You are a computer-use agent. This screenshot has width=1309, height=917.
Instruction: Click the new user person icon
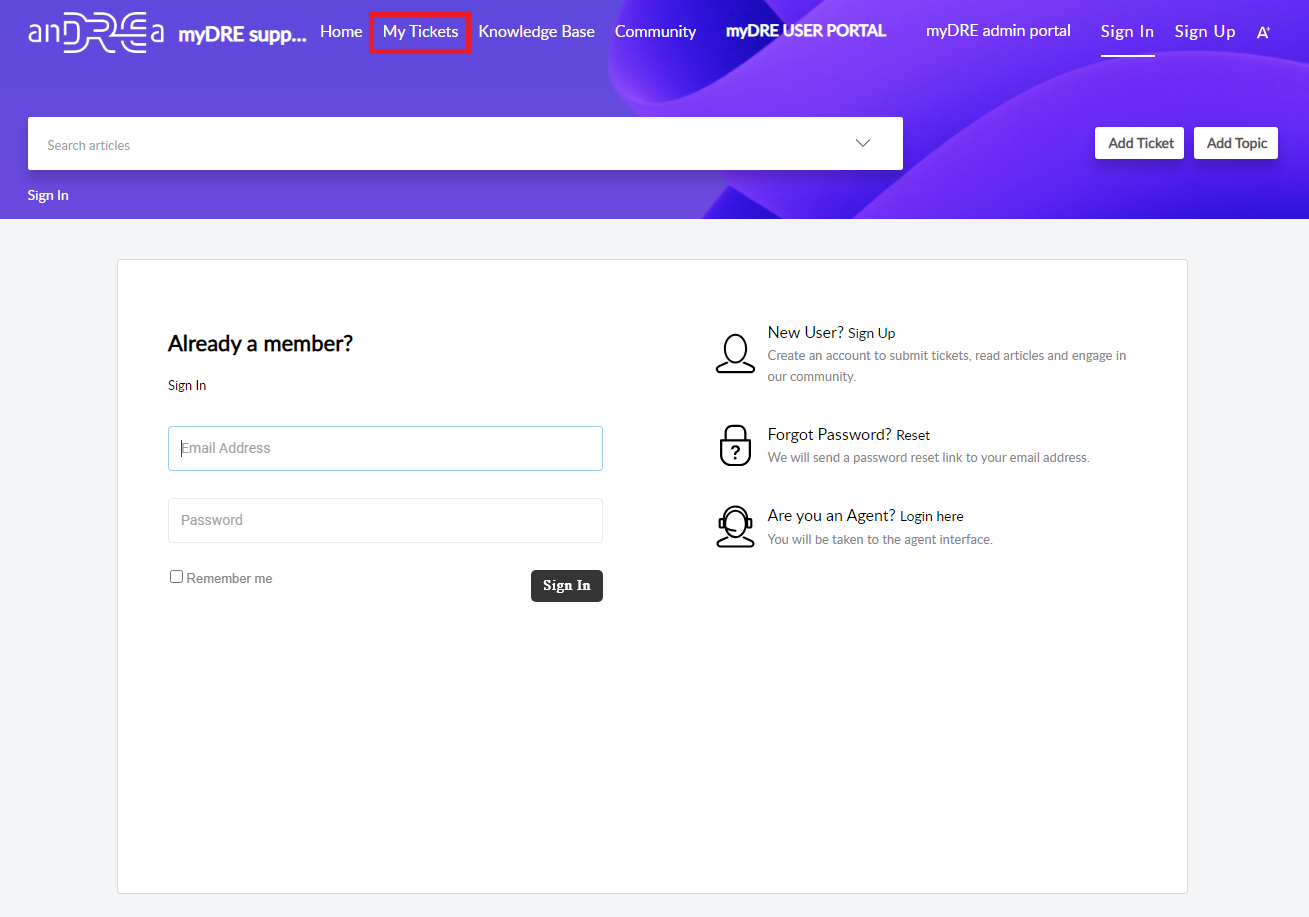tap(735, 354)
